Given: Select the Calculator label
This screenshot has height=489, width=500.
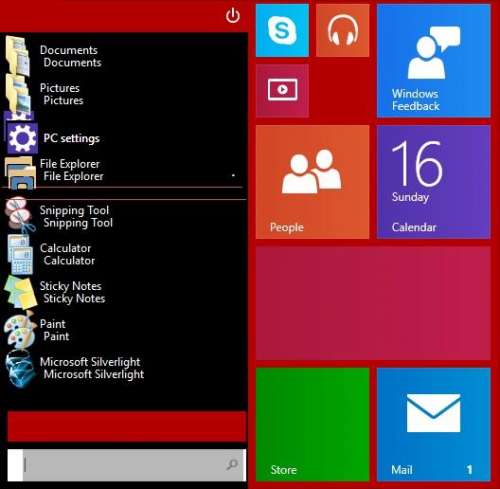Looking at the screenshot, I should (x=67, y=254).
